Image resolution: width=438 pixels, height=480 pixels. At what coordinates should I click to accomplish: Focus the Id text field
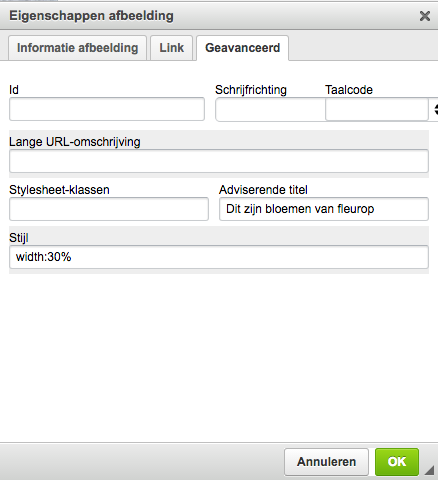(107, 109)
